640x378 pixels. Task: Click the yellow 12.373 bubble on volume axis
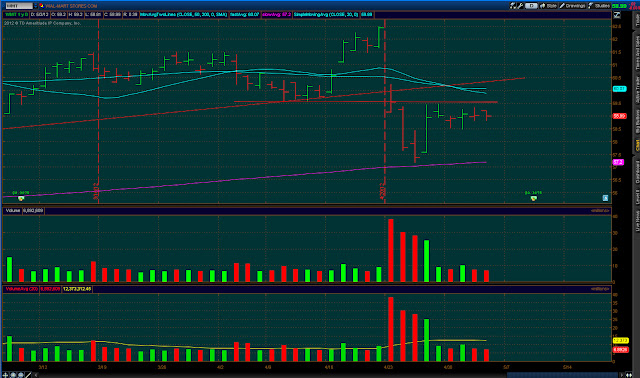pyautogui.click(x=620, y=340)
